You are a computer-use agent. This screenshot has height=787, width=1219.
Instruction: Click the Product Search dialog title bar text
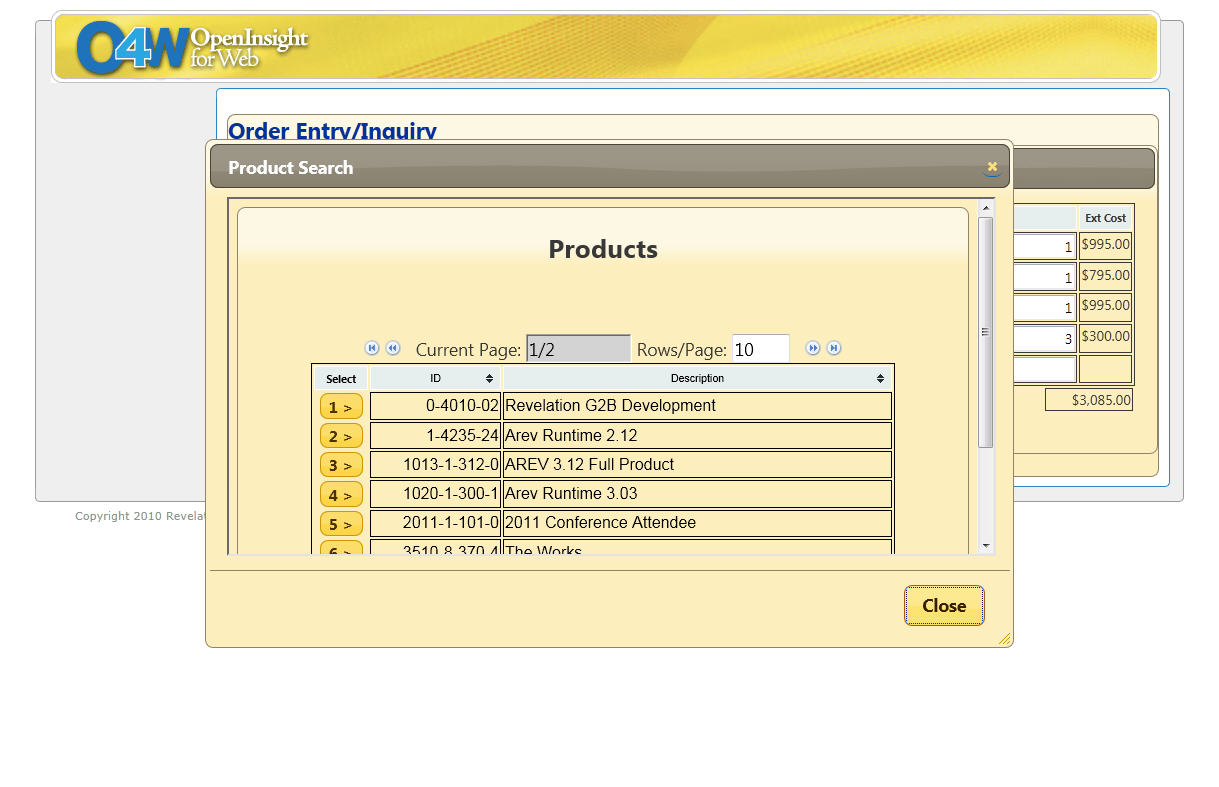click(x=290, y=168)
